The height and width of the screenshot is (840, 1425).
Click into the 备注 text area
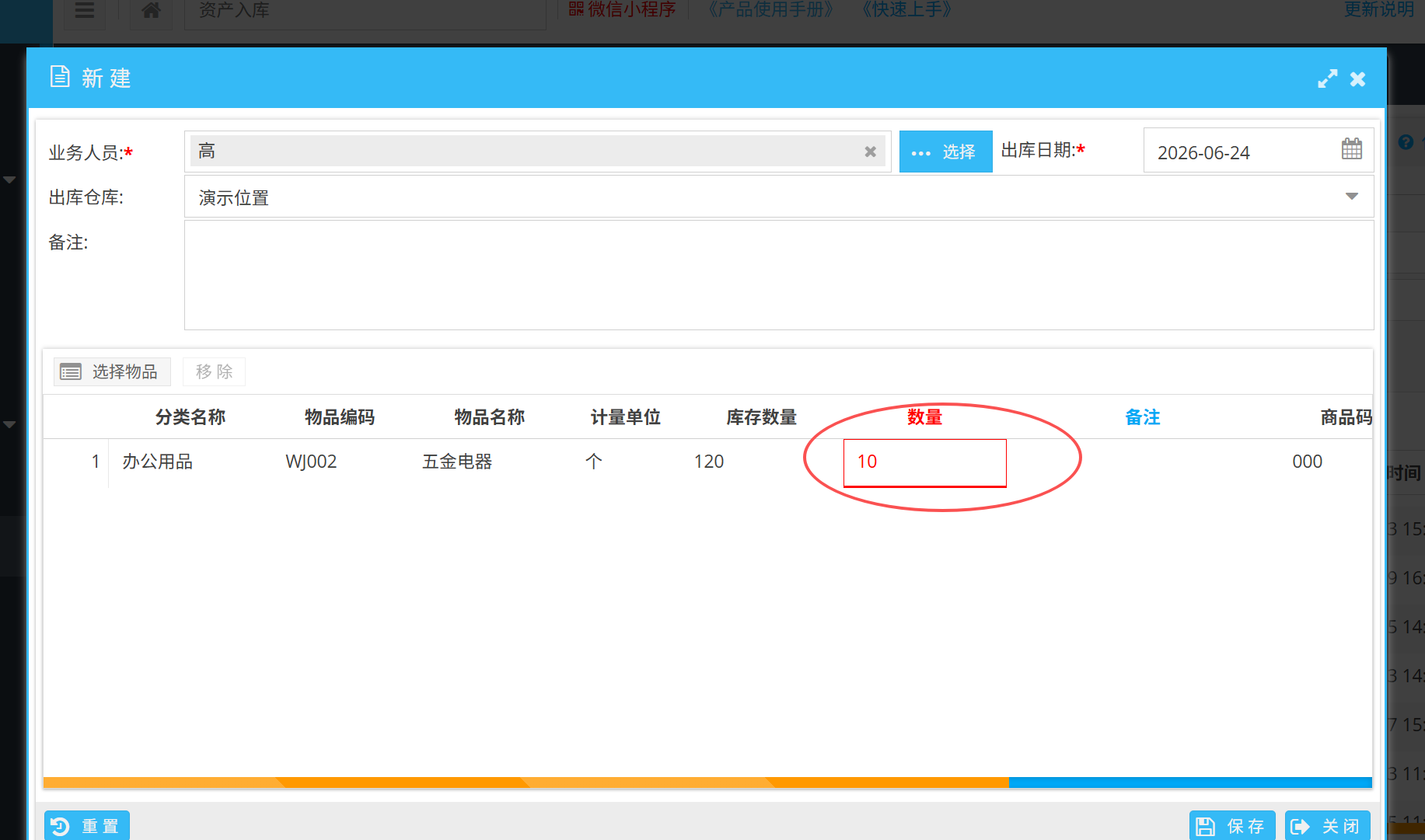click(x=778, y=275)
